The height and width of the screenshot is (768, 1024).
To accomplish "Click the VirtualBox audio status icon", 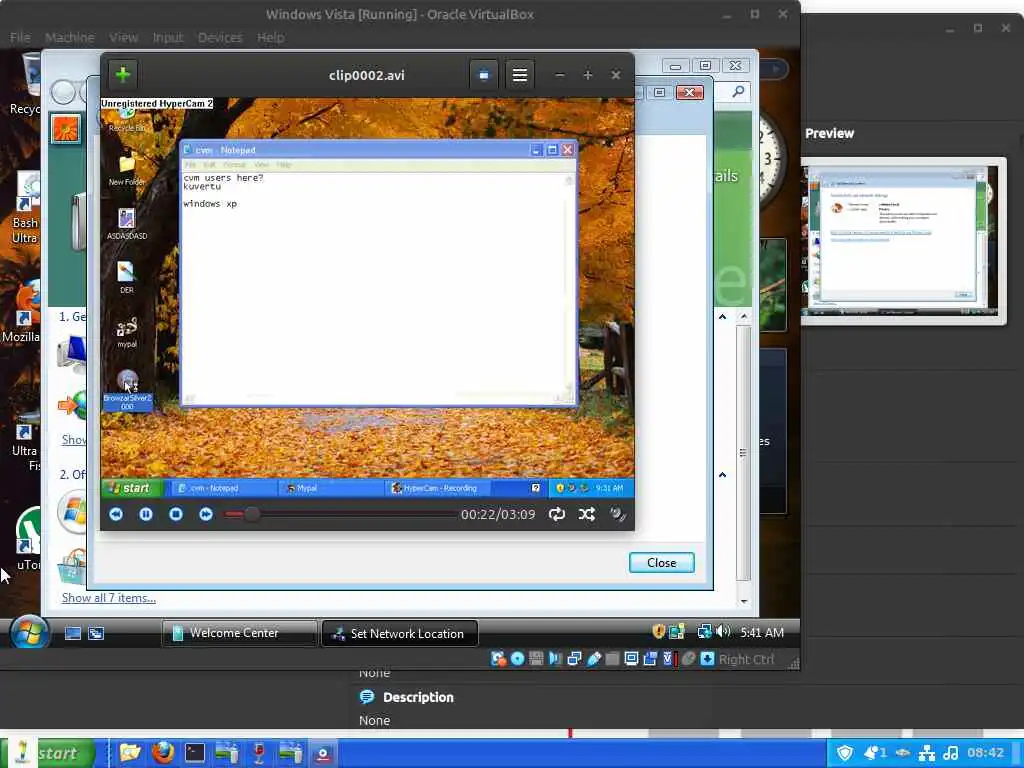I will pos(555,659).
